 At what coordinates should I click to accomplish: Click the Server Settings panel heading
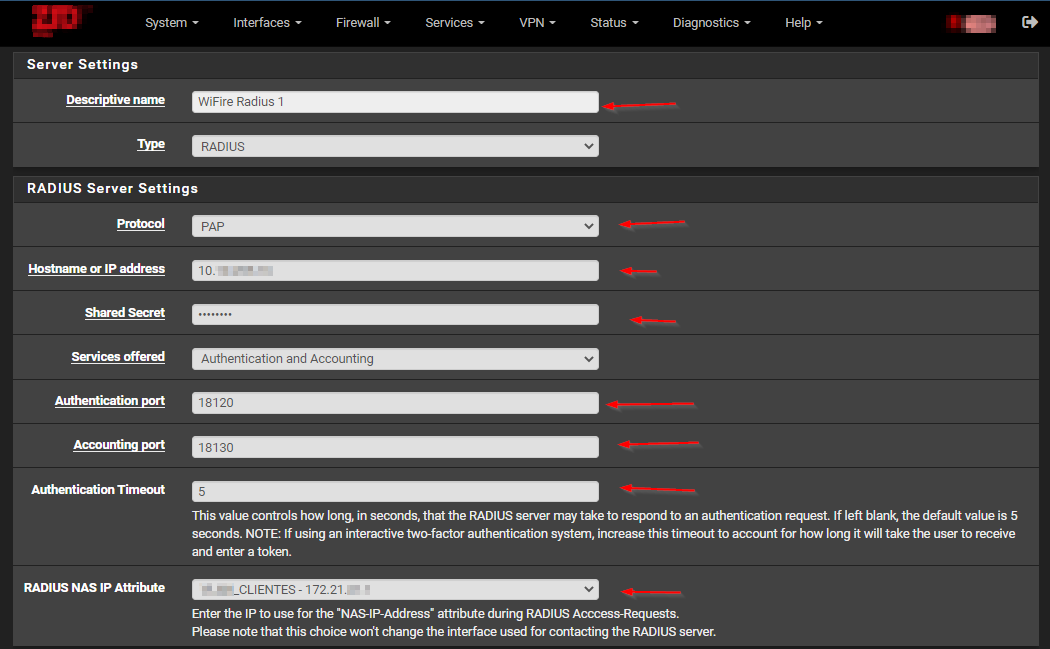click(82, 64)
